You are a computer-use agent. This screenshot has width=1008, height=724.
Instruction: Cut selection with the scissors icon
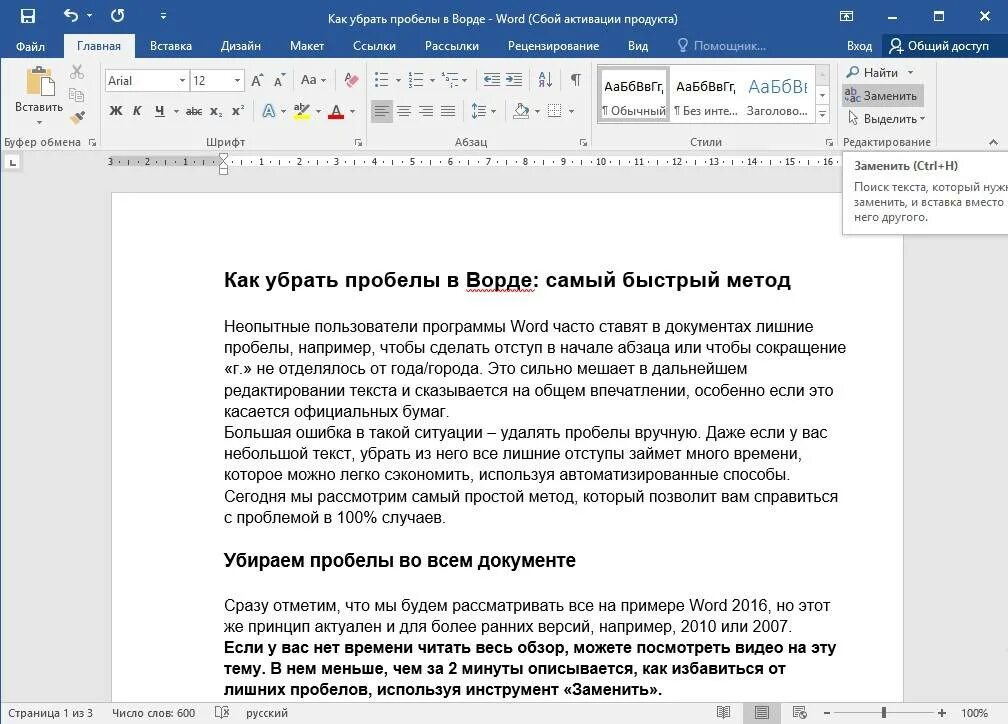click(77, 71)
